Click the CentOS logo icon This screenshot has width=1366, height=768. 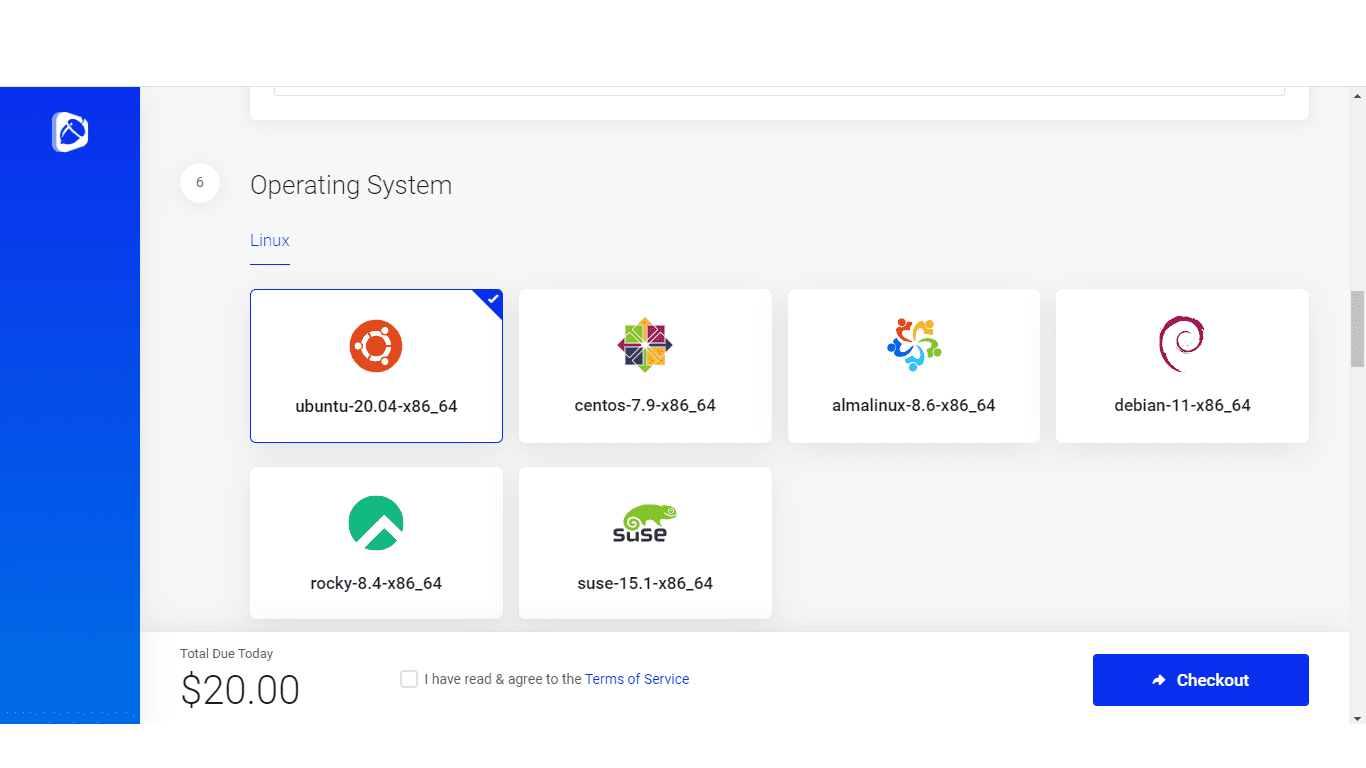coord(645,345)
